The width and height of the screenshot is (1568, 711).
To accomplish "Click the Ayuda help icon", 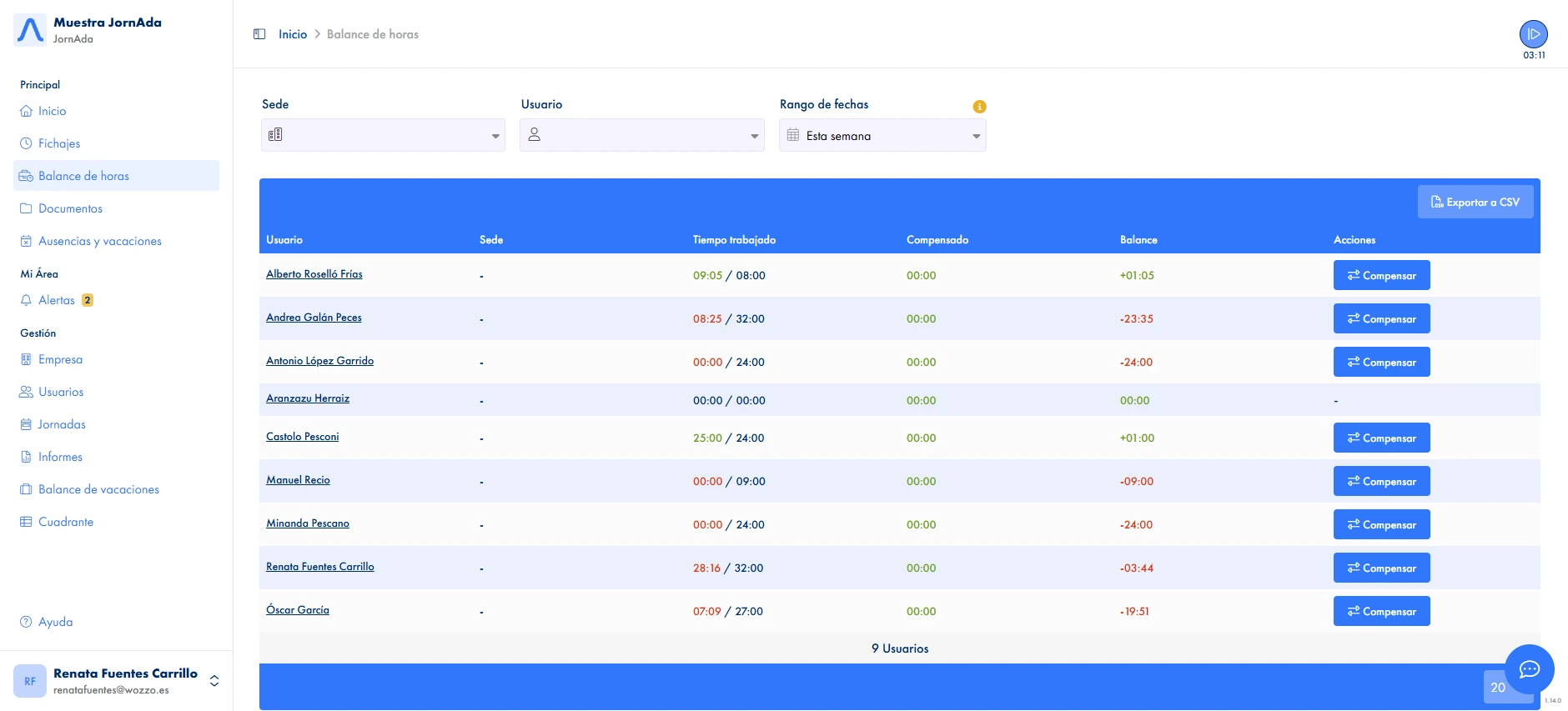I will point(26,622).
